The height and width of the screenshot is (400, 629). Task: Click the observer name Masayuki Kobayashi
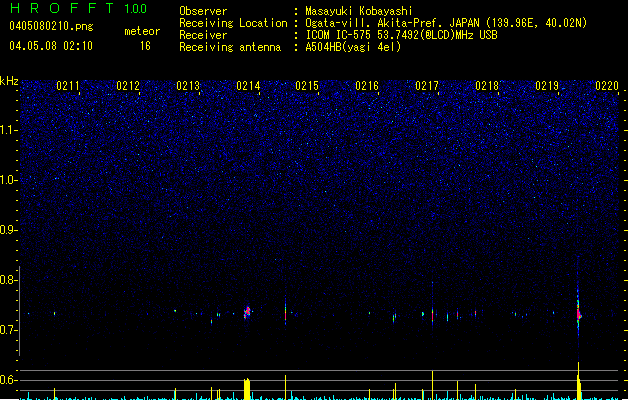coord(359,11)
